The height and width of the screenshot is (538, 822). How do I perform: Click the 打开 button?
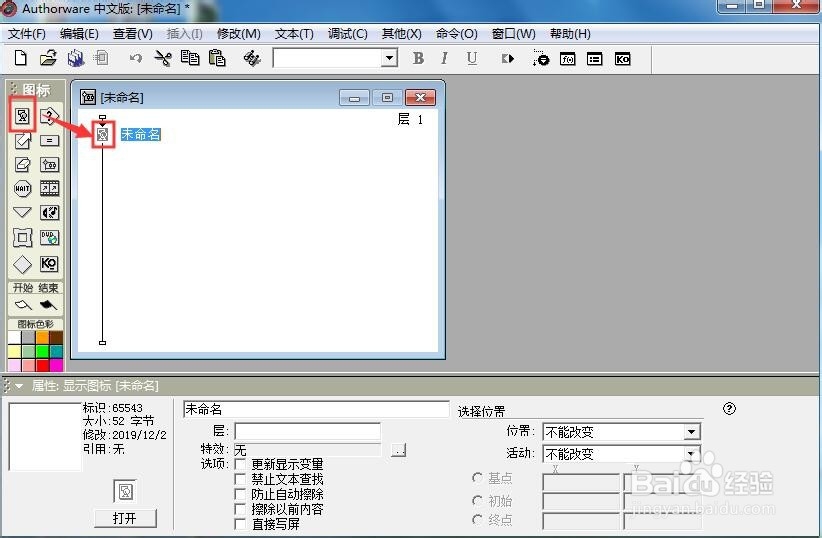125,518
